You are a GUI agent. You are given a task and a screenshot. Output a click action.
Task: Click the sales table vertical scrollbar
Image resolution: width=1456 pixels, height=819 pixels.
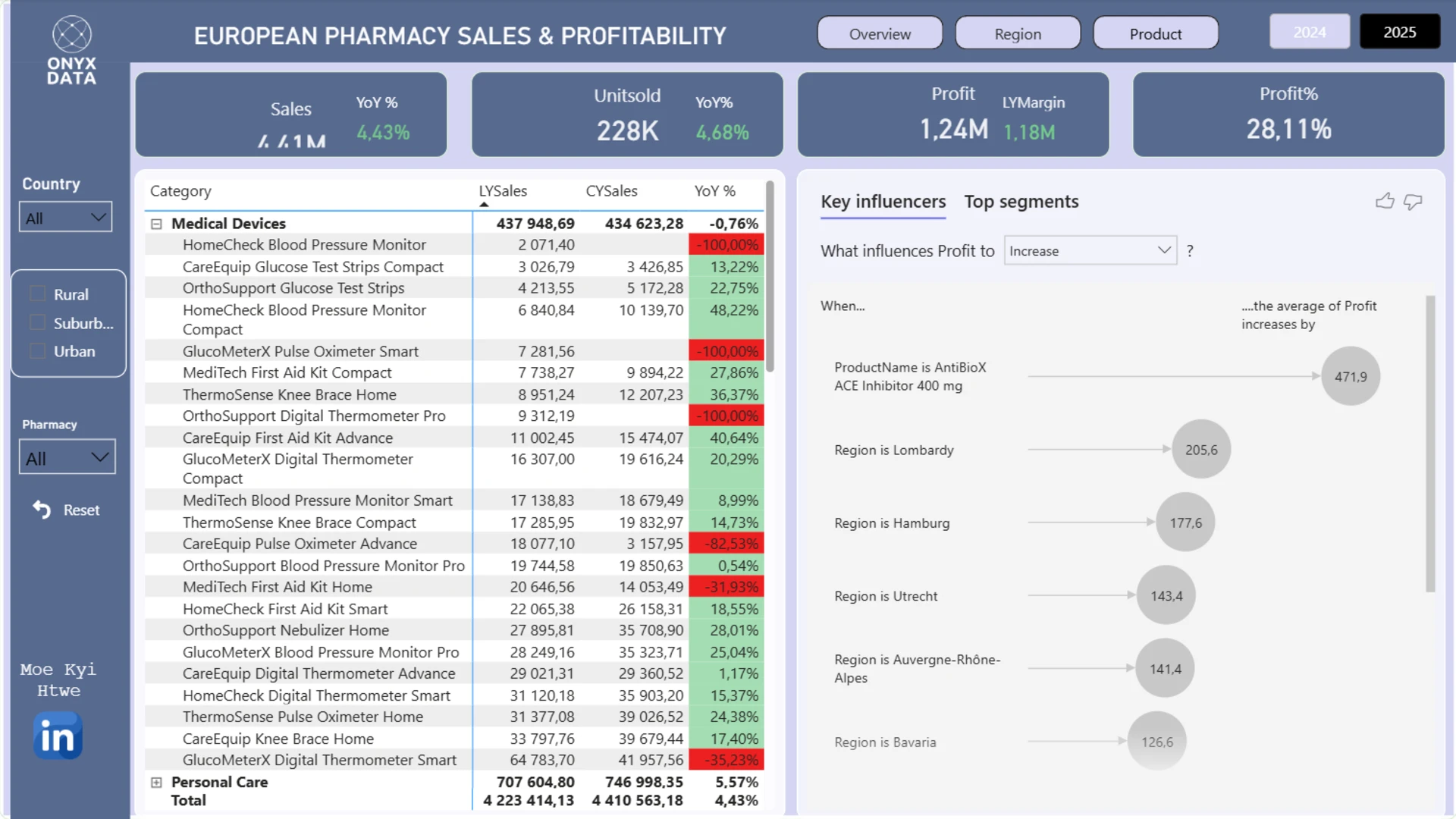click(770, 277)
